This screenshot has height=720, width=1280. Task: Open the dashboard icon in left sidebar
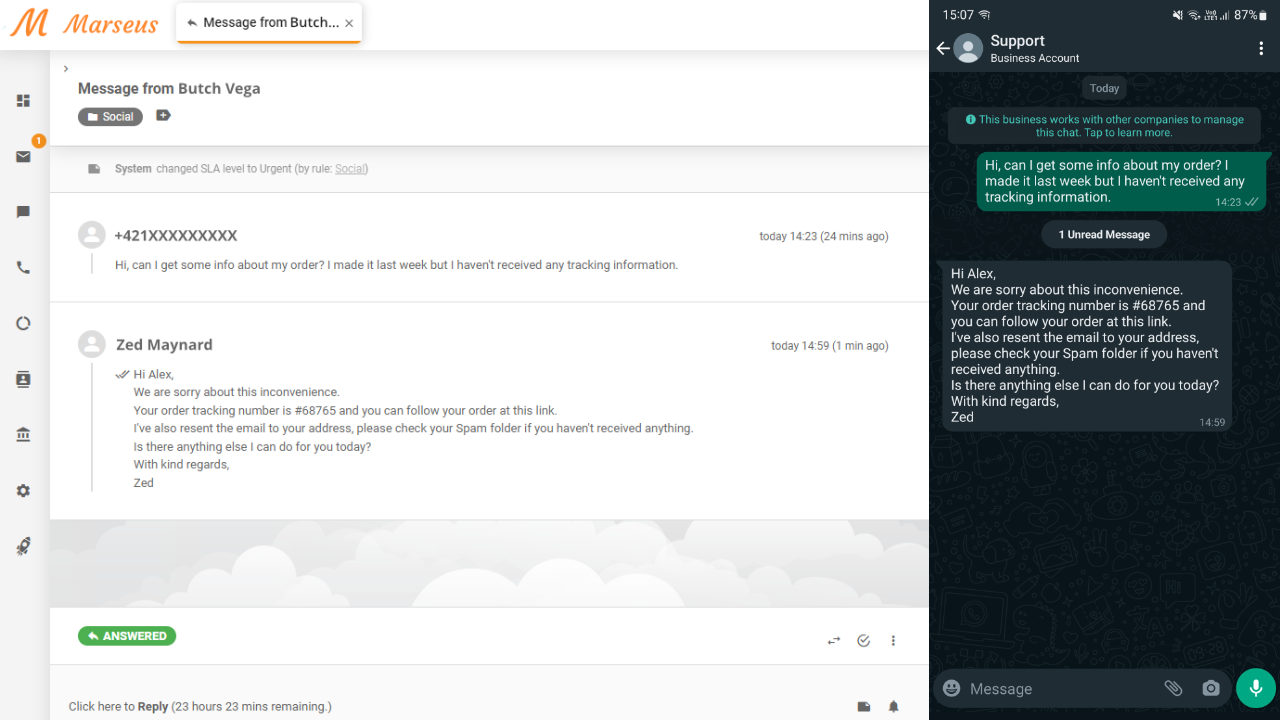(x=23, y=101)
